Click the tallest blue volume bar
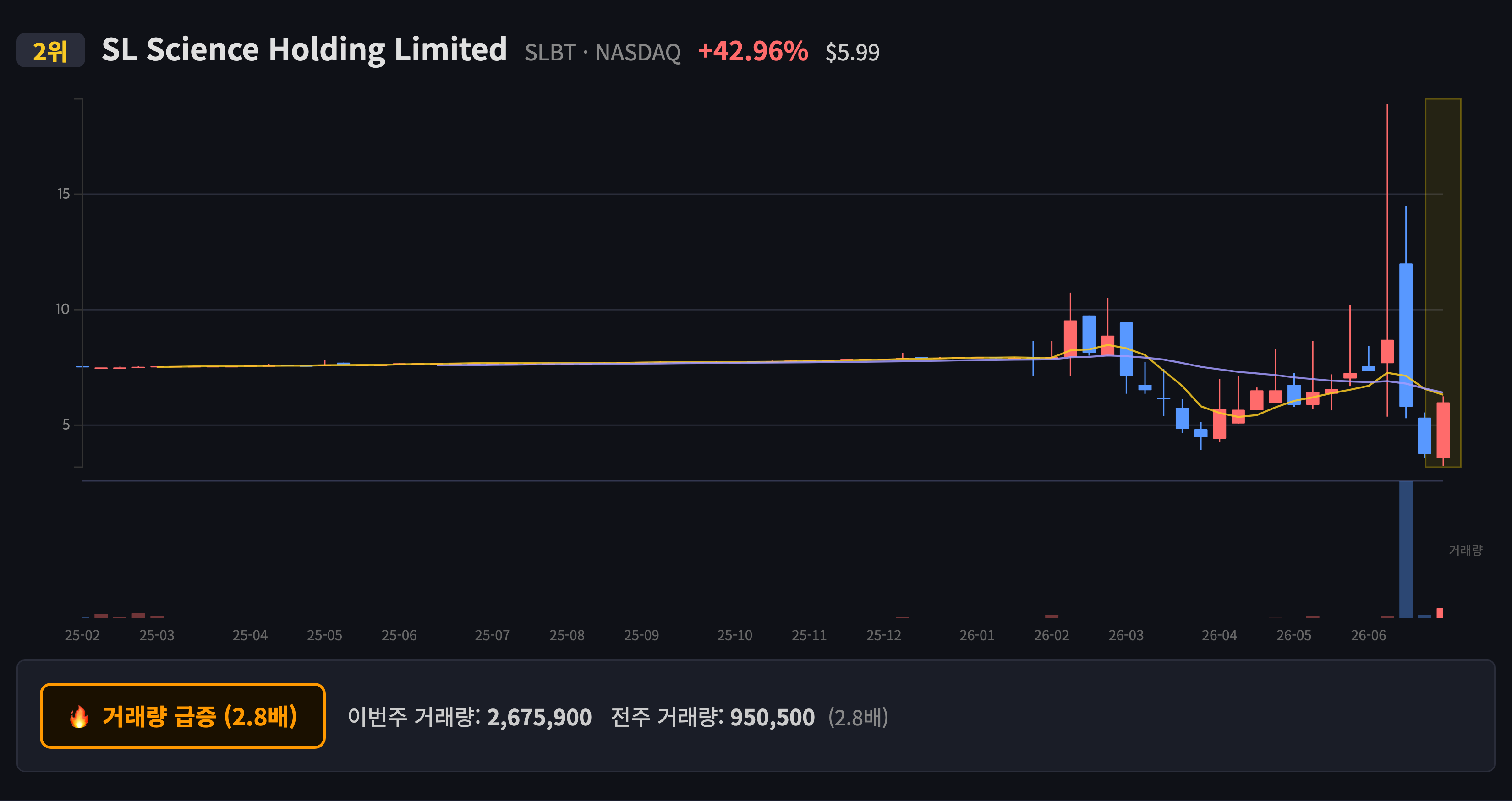The width and height of the screenshot is (1512, 801). [1406, 549]
